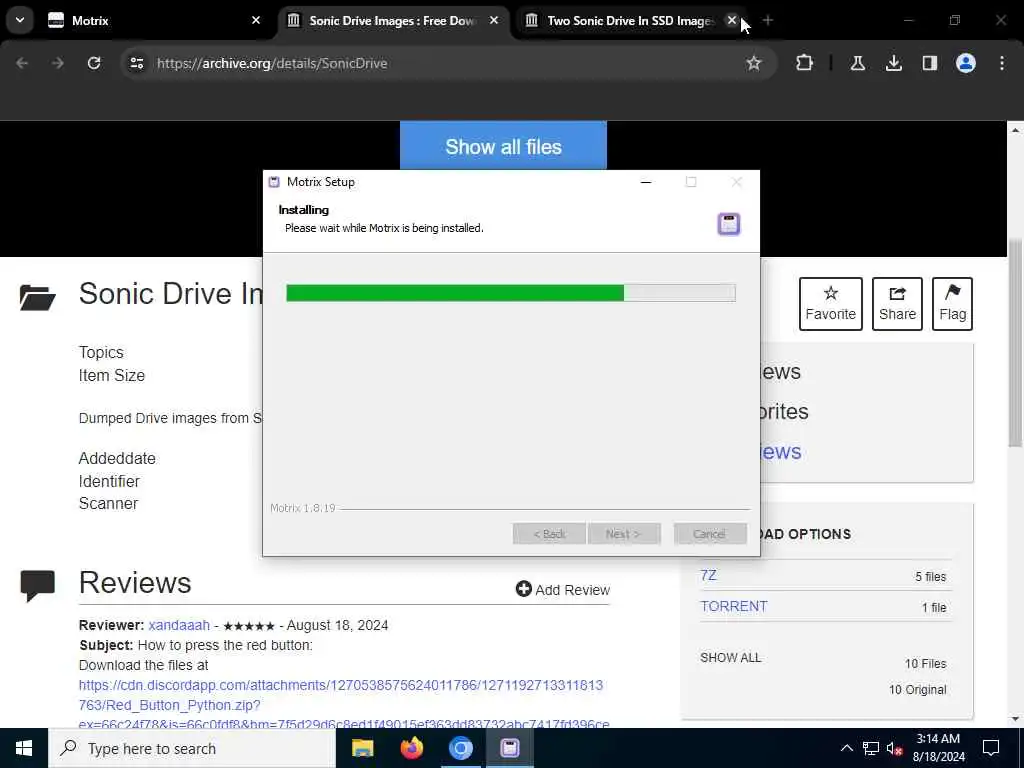Open Chrome Labs flask icon
The image size is (1024, 768).
pyautogui.click(x=857, y=63)
